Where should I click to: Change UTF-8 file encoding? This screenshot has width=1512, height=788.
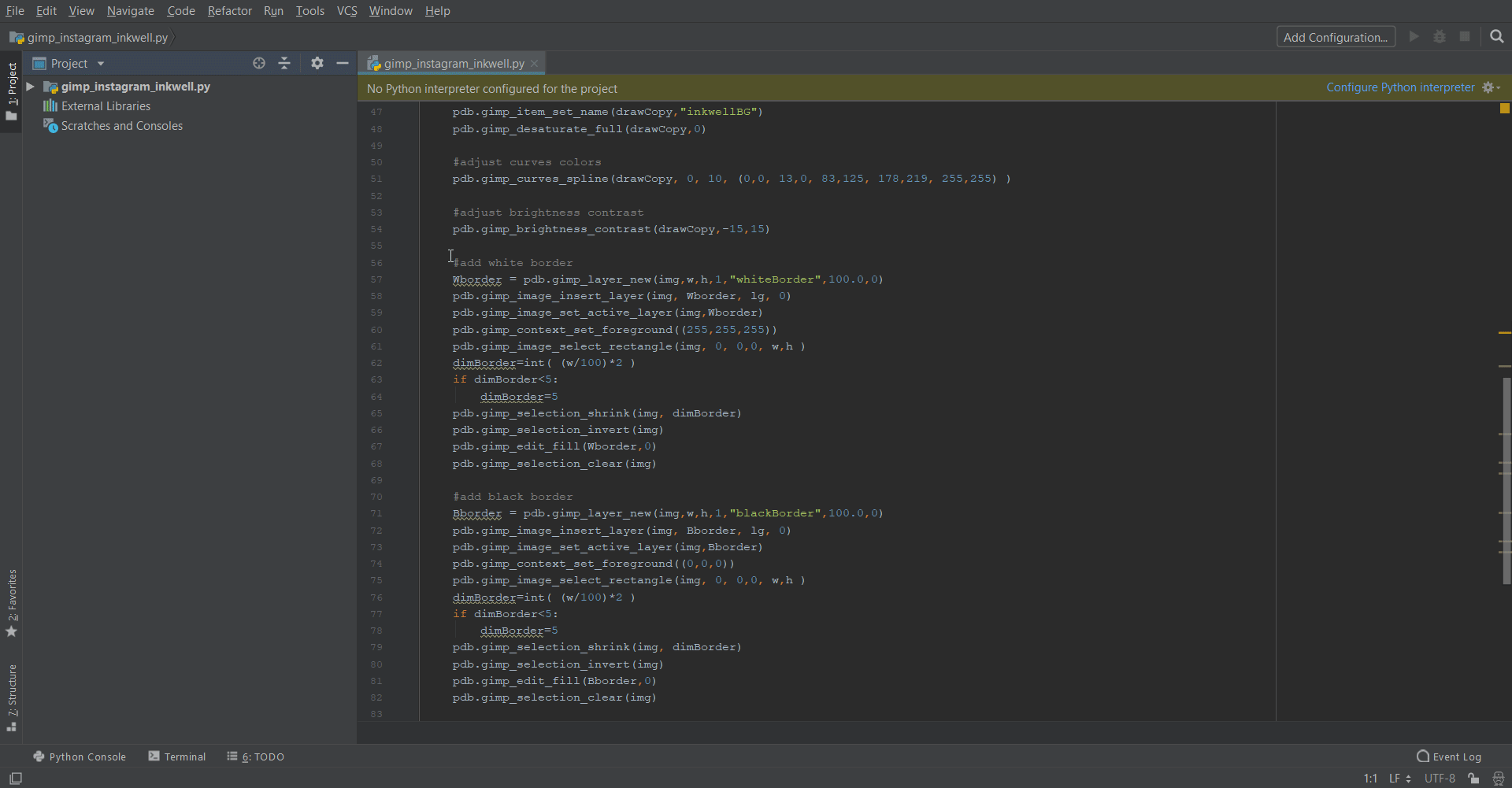tap(1440, 779)
